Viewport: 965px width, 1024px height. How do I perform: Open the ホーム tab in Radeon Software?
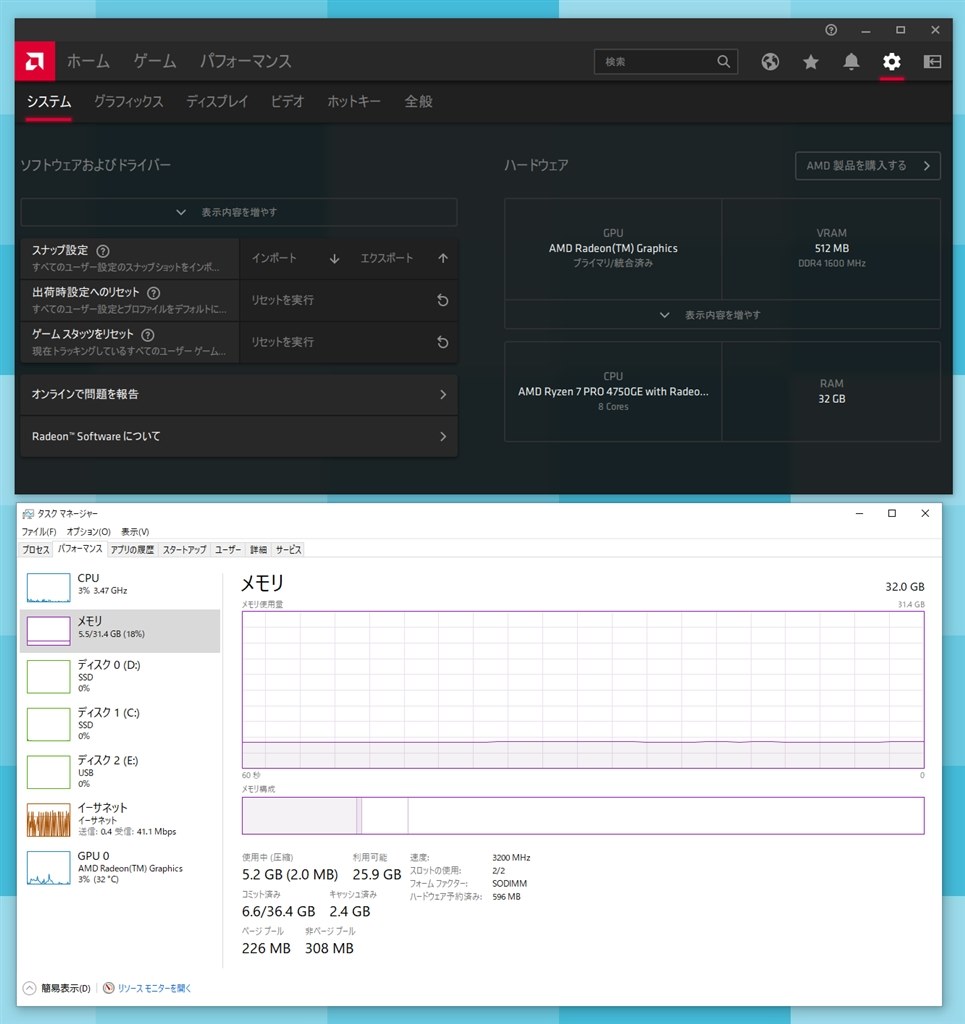click(x=88, y=61)
